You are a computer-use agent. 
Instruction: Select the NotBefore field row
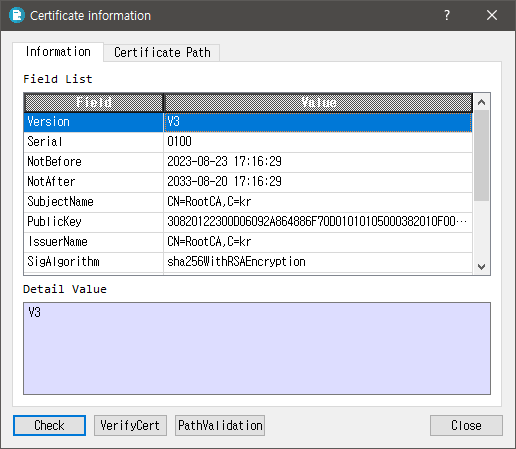point(248,162)
